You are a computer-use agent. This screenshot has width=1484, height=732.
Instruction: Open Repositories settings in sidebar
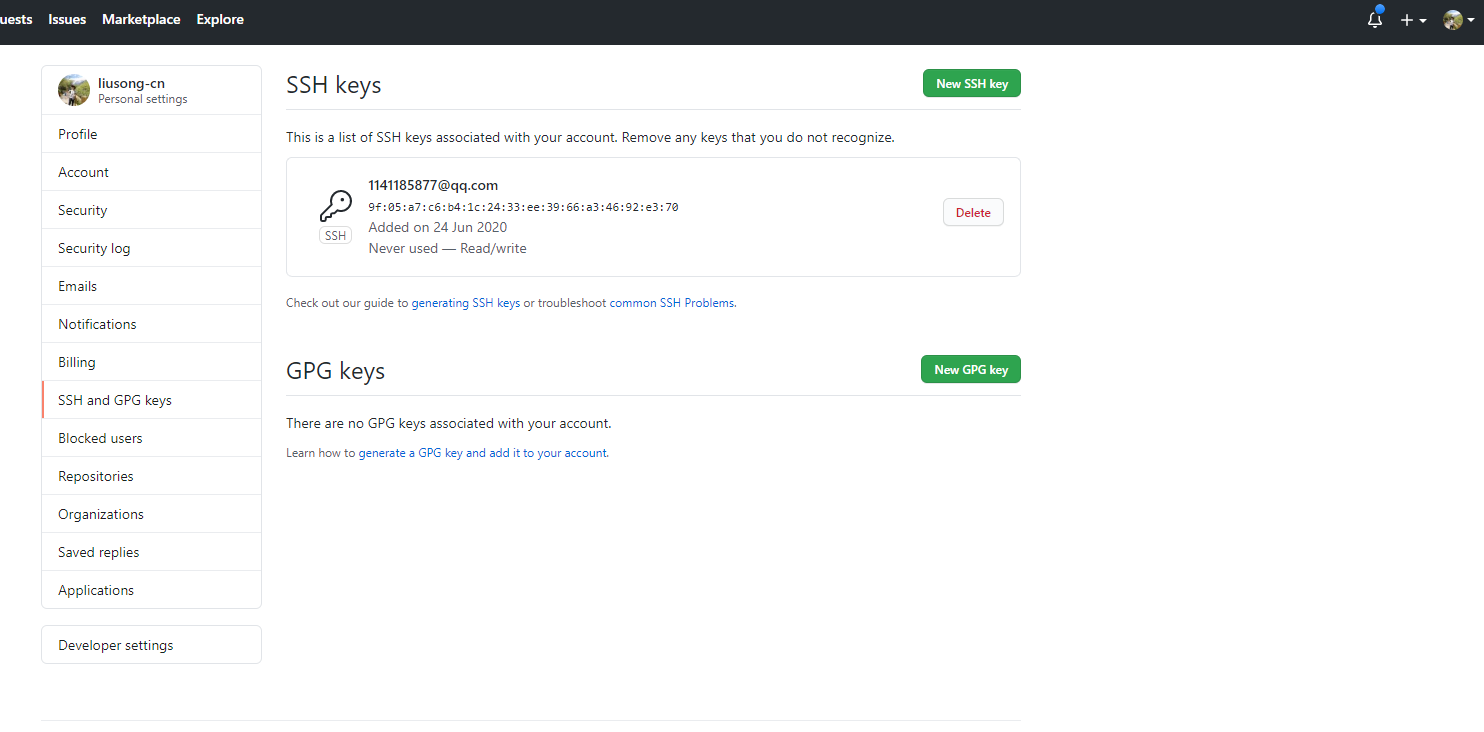(151, 476)
